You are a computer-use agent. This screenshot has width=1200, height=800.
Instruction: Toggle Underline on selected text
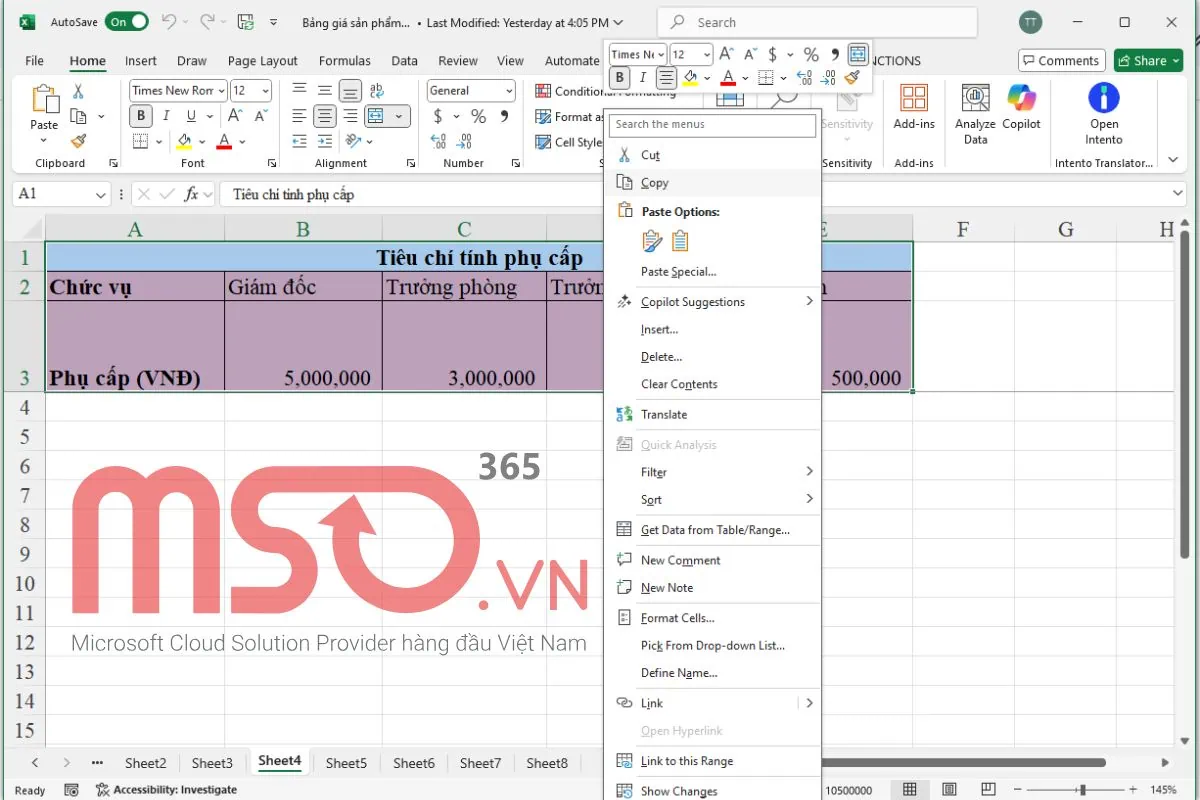tap(191, 115)
